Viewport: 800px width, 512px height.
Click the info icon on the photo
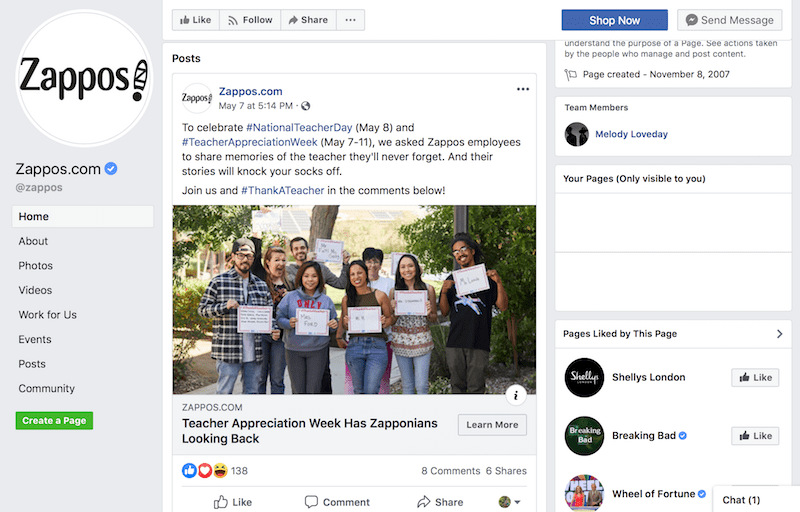516,395
